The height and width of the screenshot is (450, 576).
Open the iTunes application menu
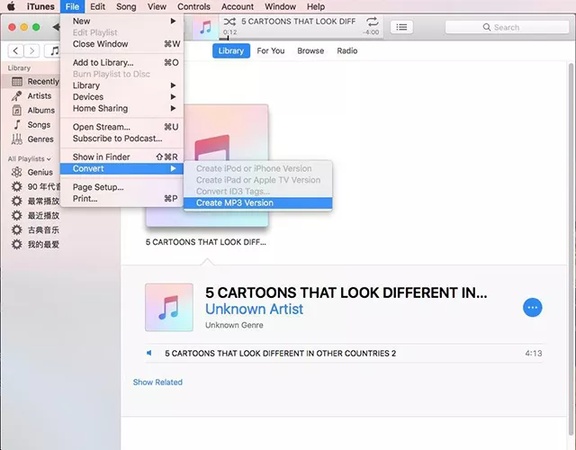(40, 7)
